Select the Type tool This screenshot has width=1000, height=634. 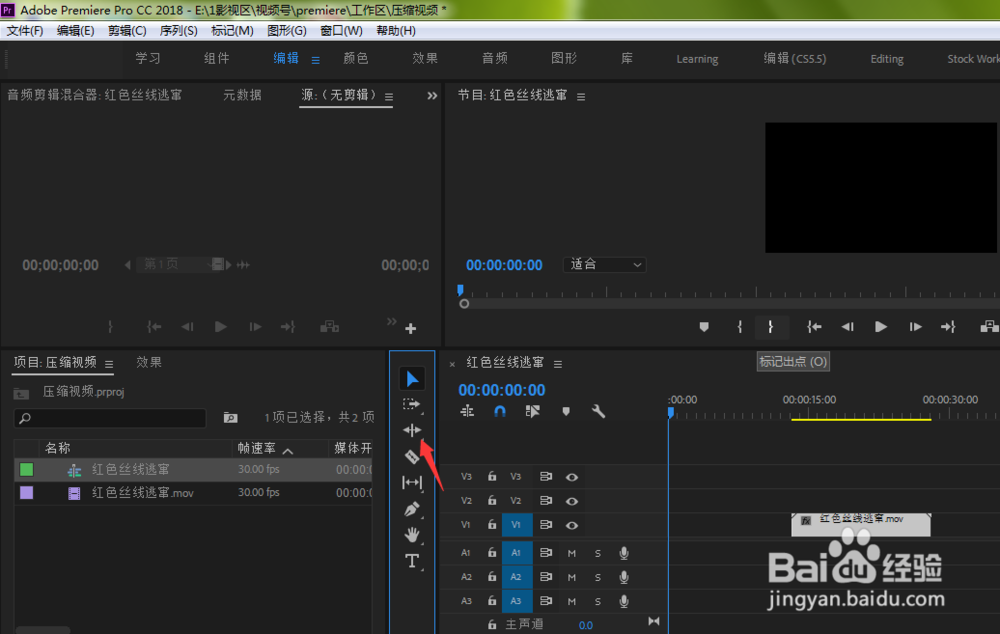[x=412, y=561]
